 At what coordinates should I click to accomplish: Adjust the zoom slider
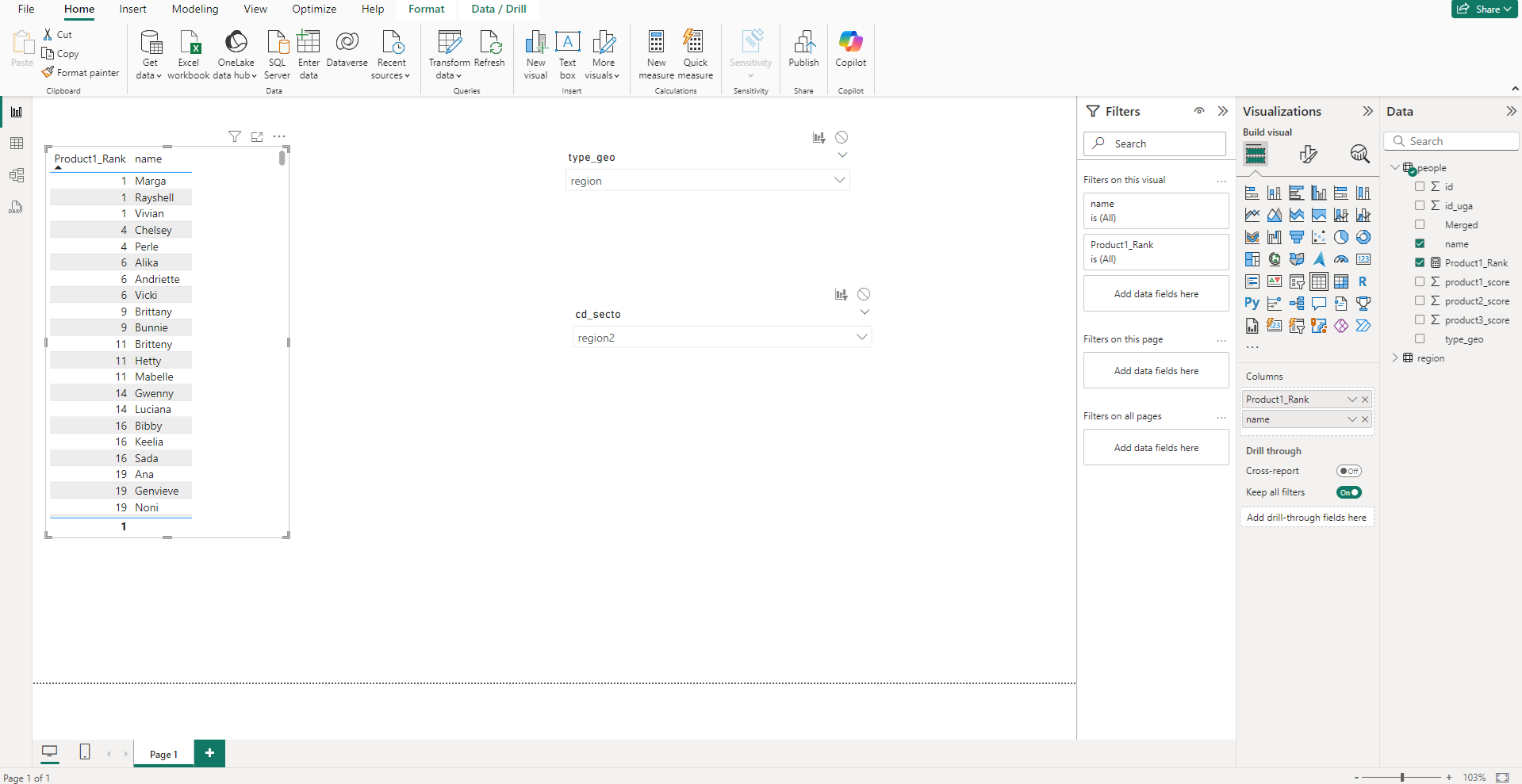point(1401,778)
